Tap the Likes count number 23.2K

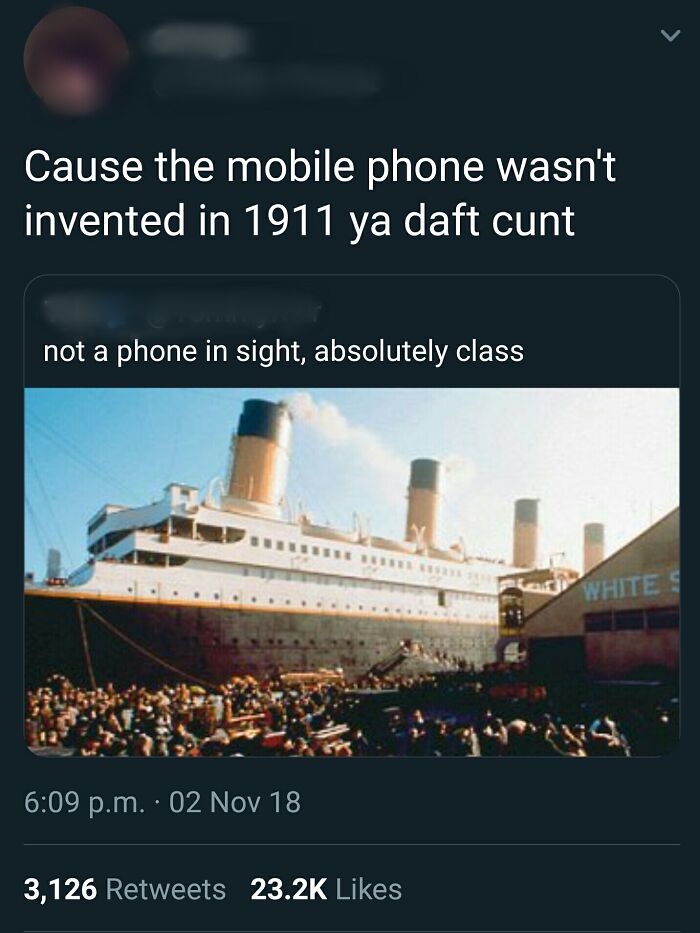(x=289, y=890)
